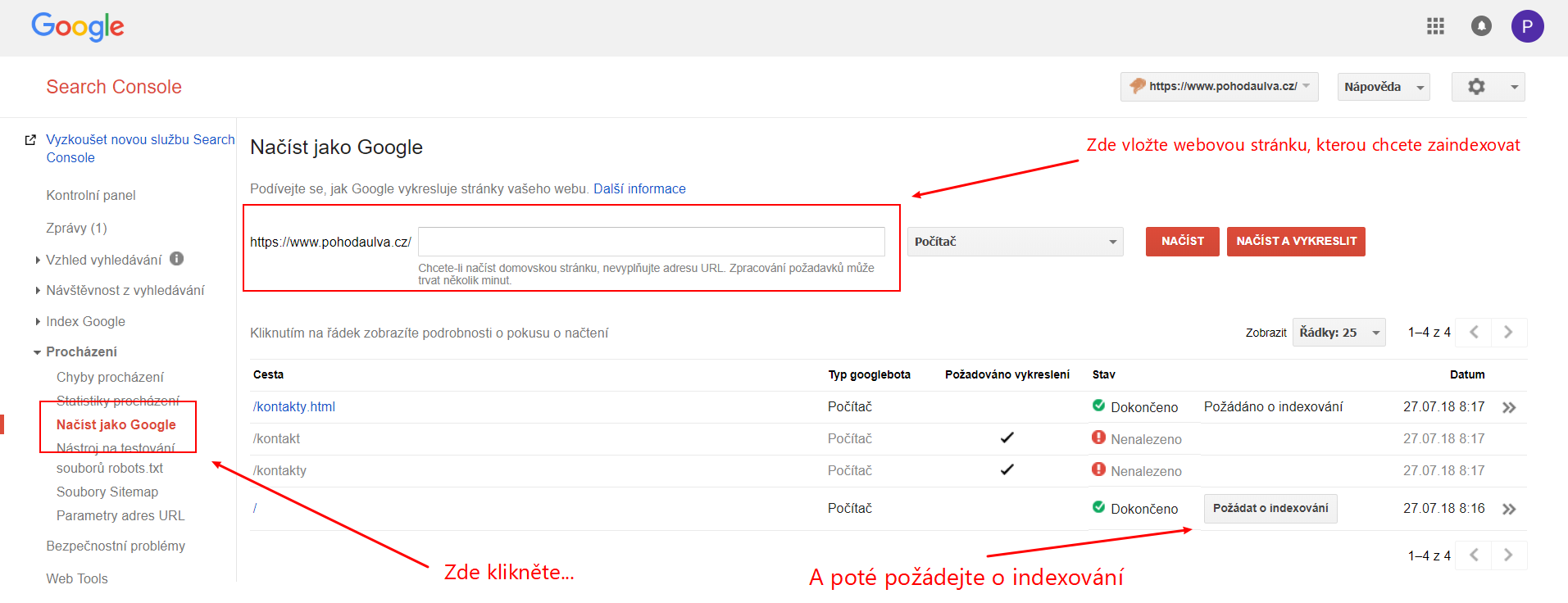Click the Stav column header

[x=1103, y=374]
